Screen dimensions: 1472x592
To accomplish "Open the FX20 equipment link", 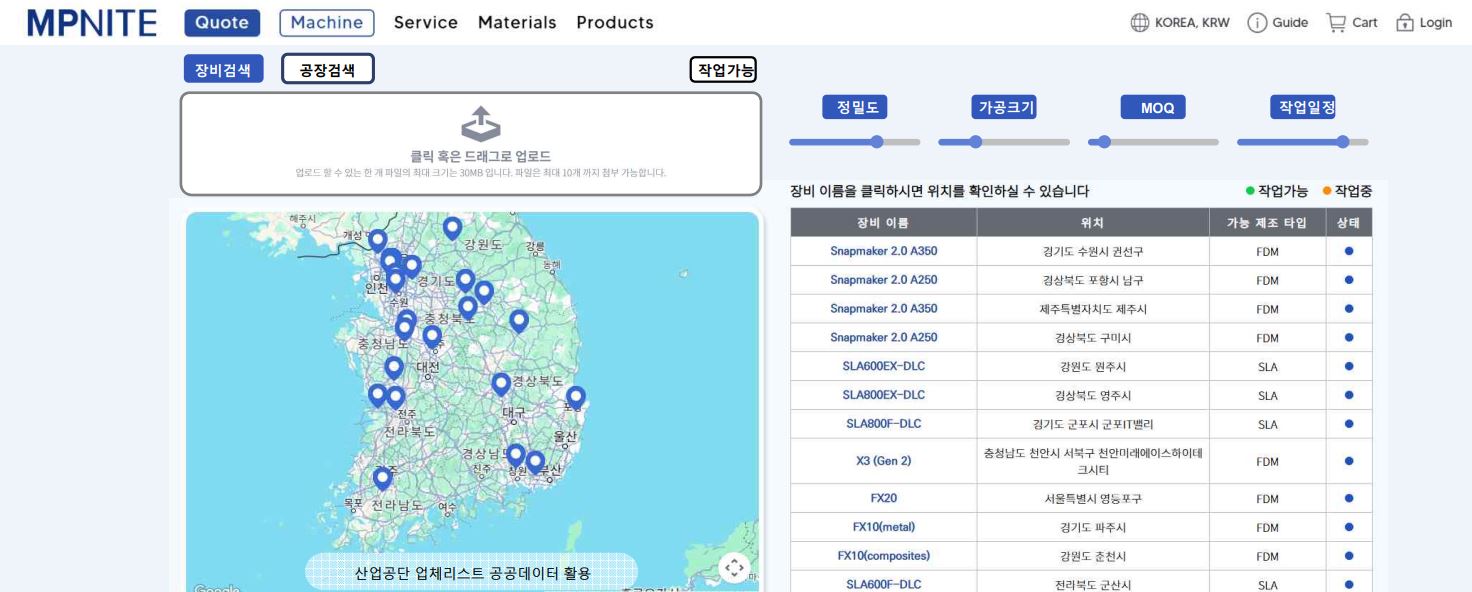I will click(x=883, y=498).
